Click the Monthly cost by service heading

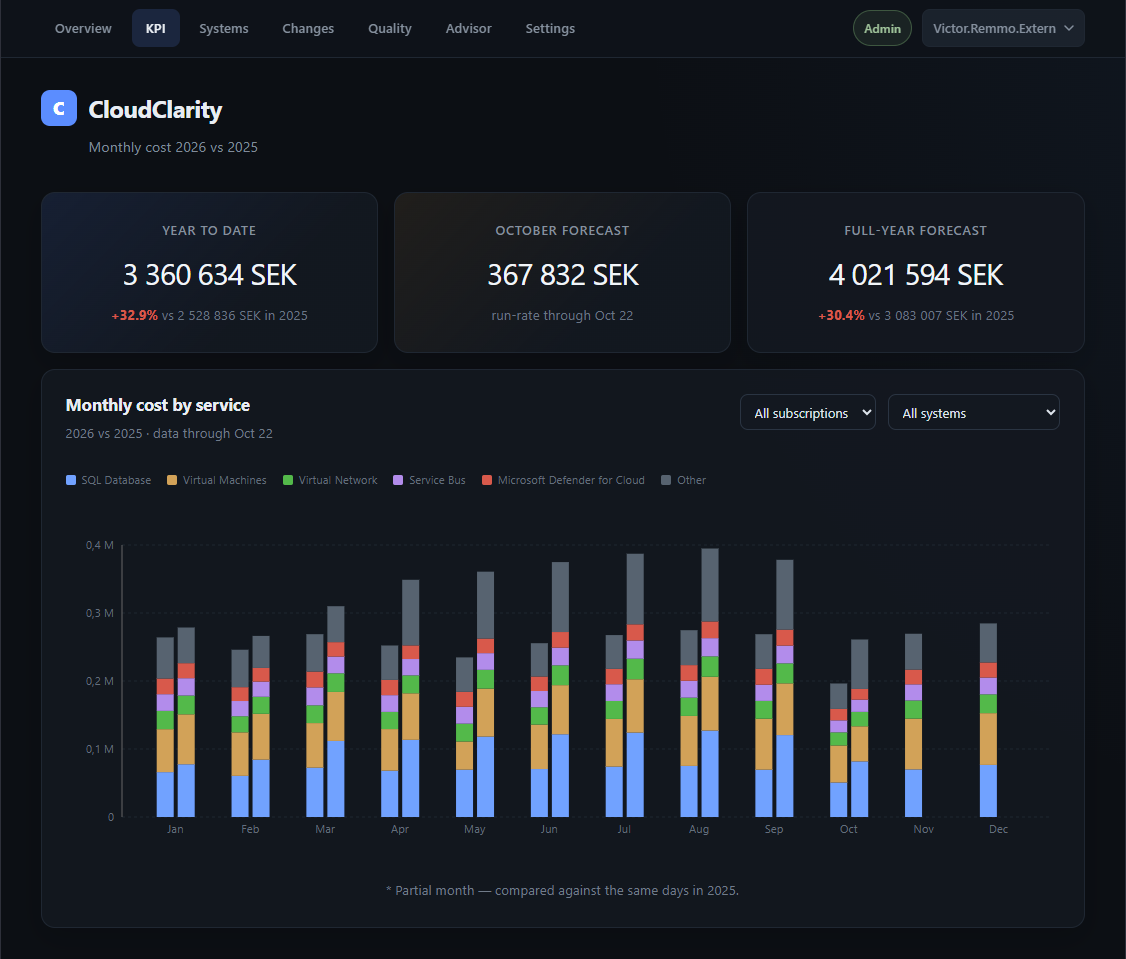pyautogui.click(x=158, y=405)
